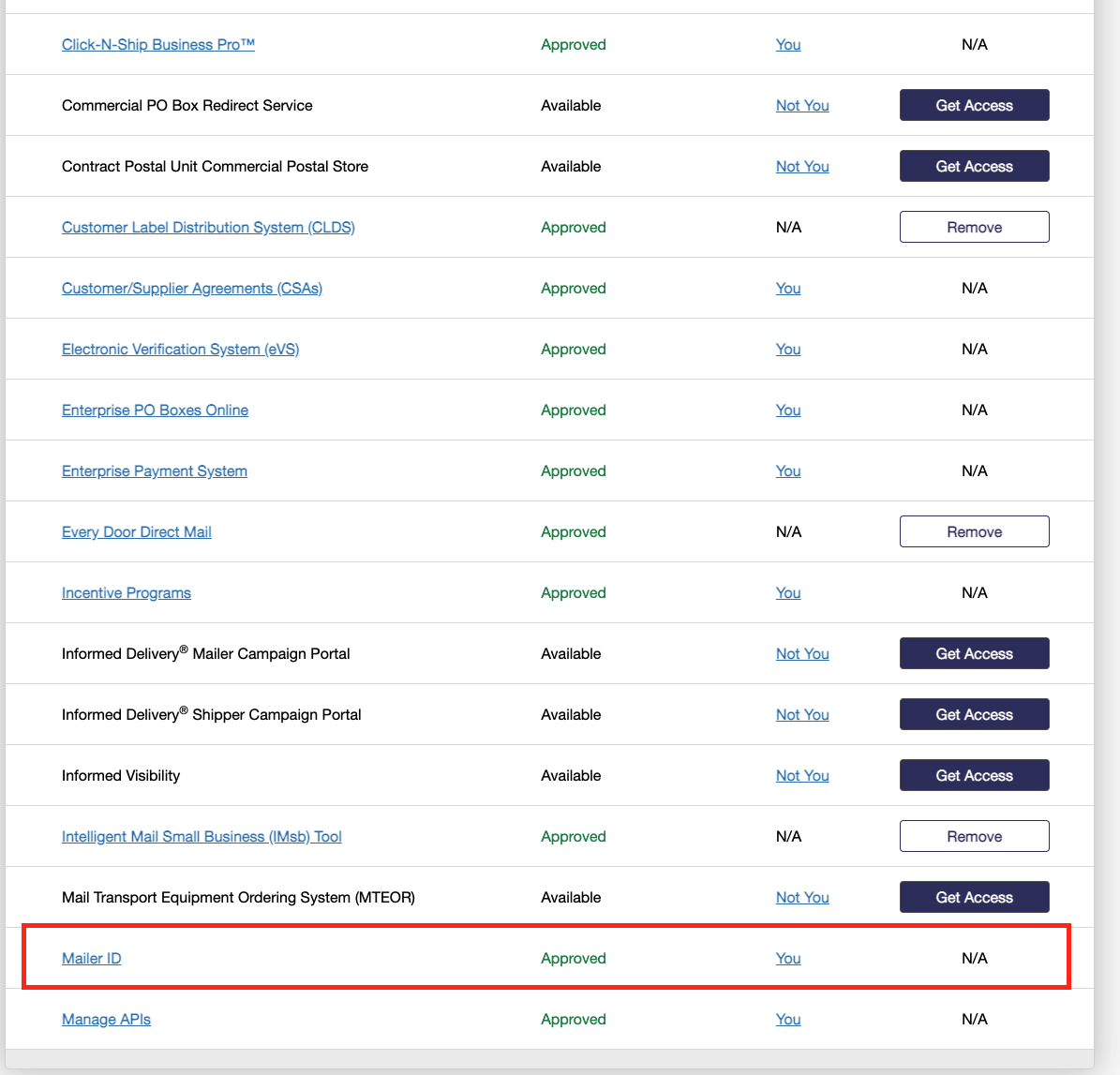Remove Every Door Direct Mail service

[x=974, y=531]
